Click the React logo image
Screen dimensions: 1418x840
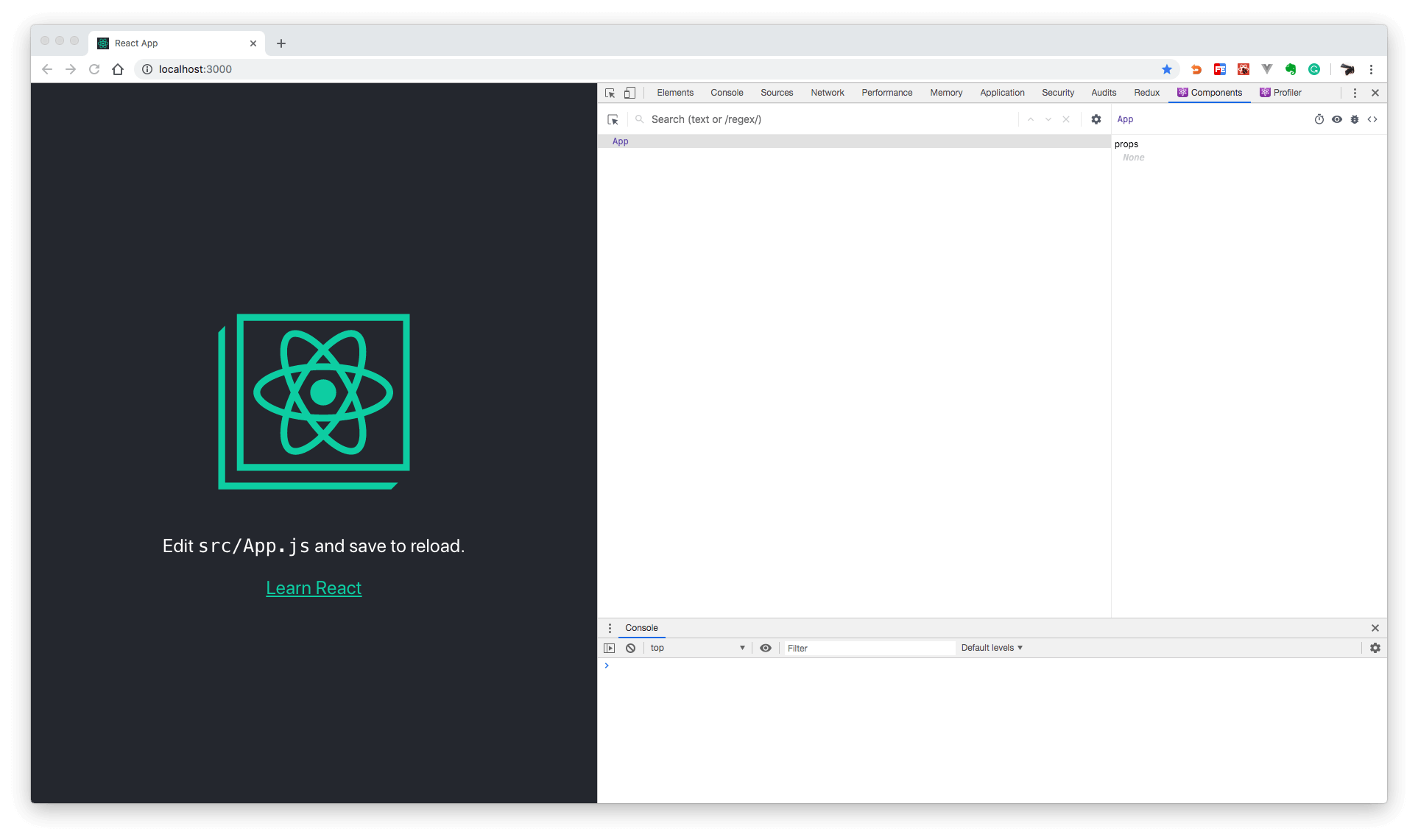click(x=314, y=401)
